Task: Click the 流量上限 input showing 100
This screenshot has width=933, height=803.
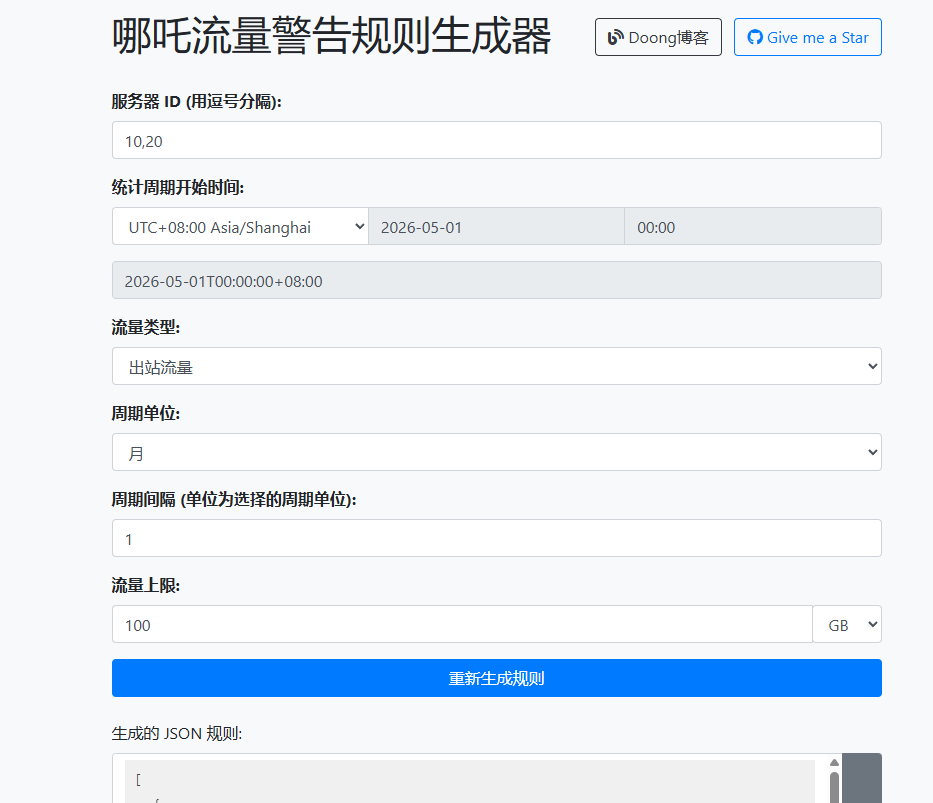Action: [x=462, y=624]
